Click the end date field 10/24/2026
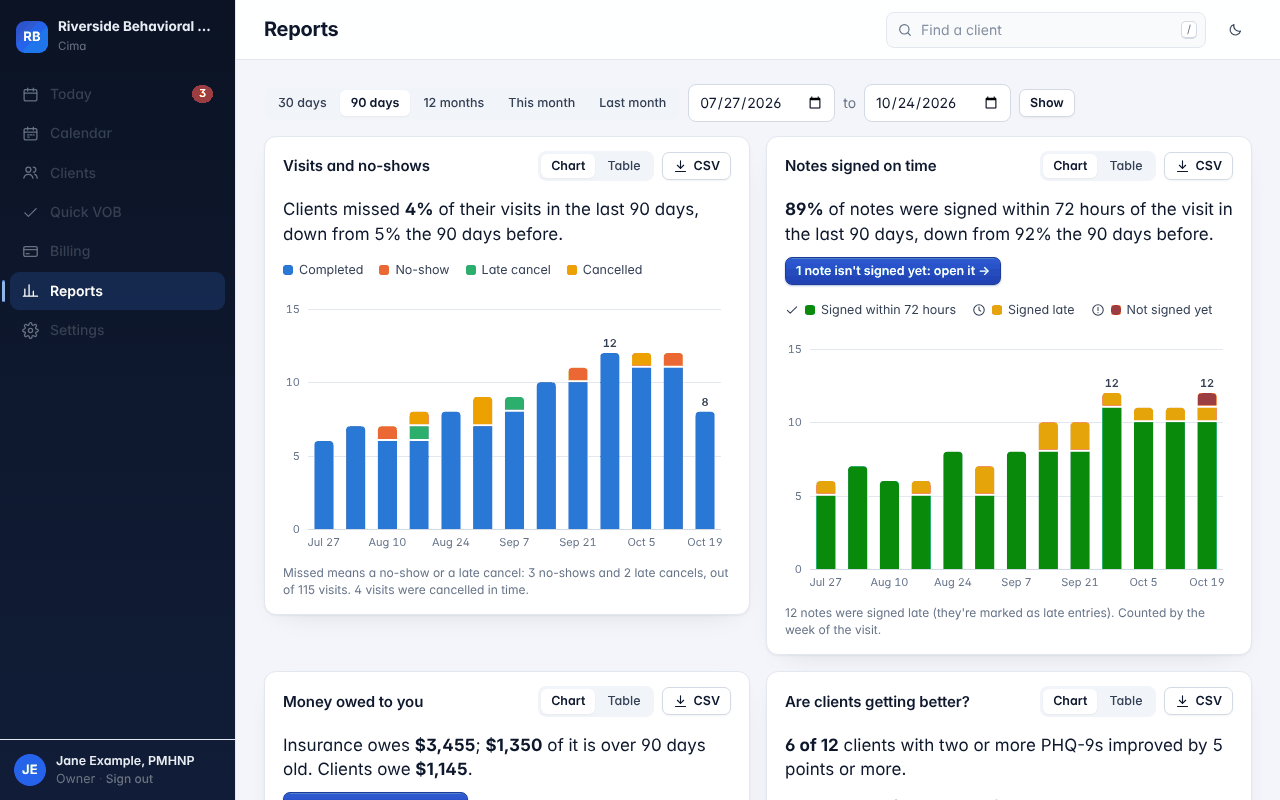This screenshot has height=800, width=1280. coord(937,103)
